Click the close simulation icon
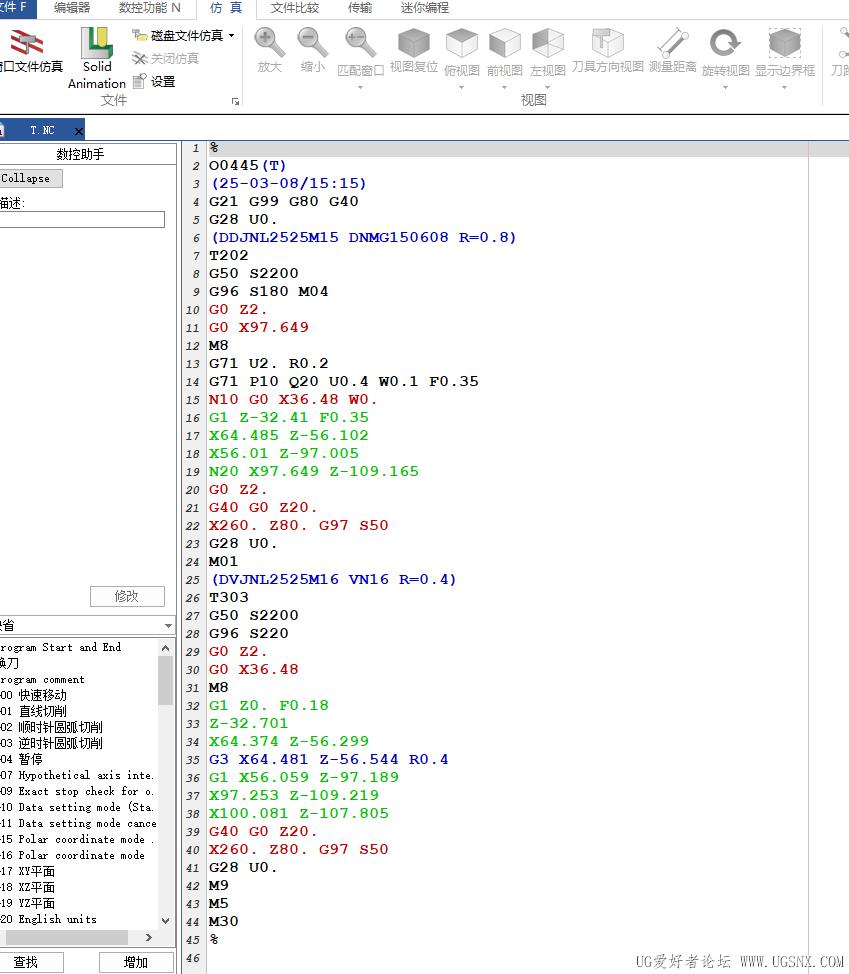Viewport: 849px width, 974px height. pyautogui.click(x=139, y=58)
